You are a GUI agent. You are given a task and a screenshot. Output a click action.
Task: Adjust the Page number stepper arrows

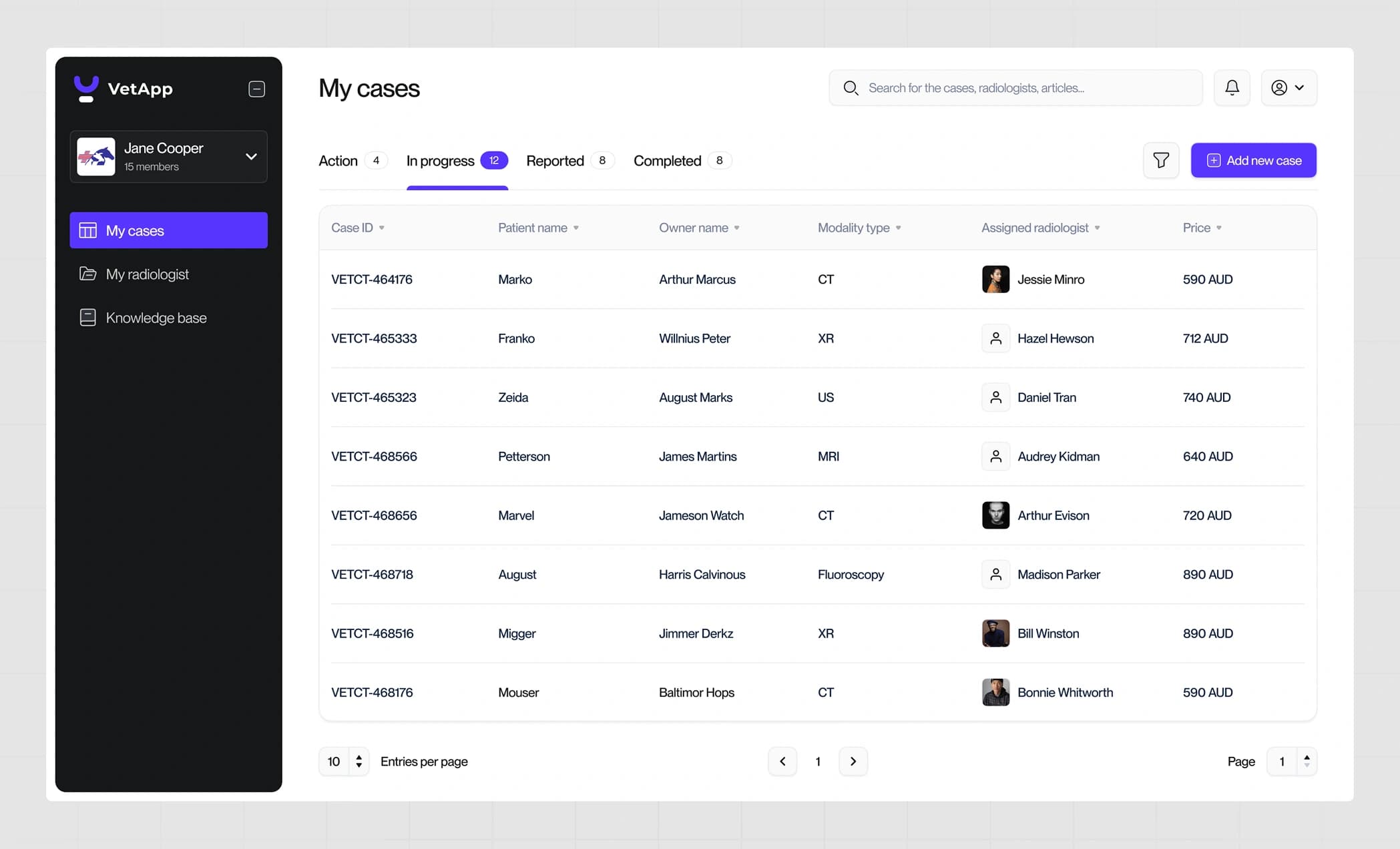point(1307,761)
